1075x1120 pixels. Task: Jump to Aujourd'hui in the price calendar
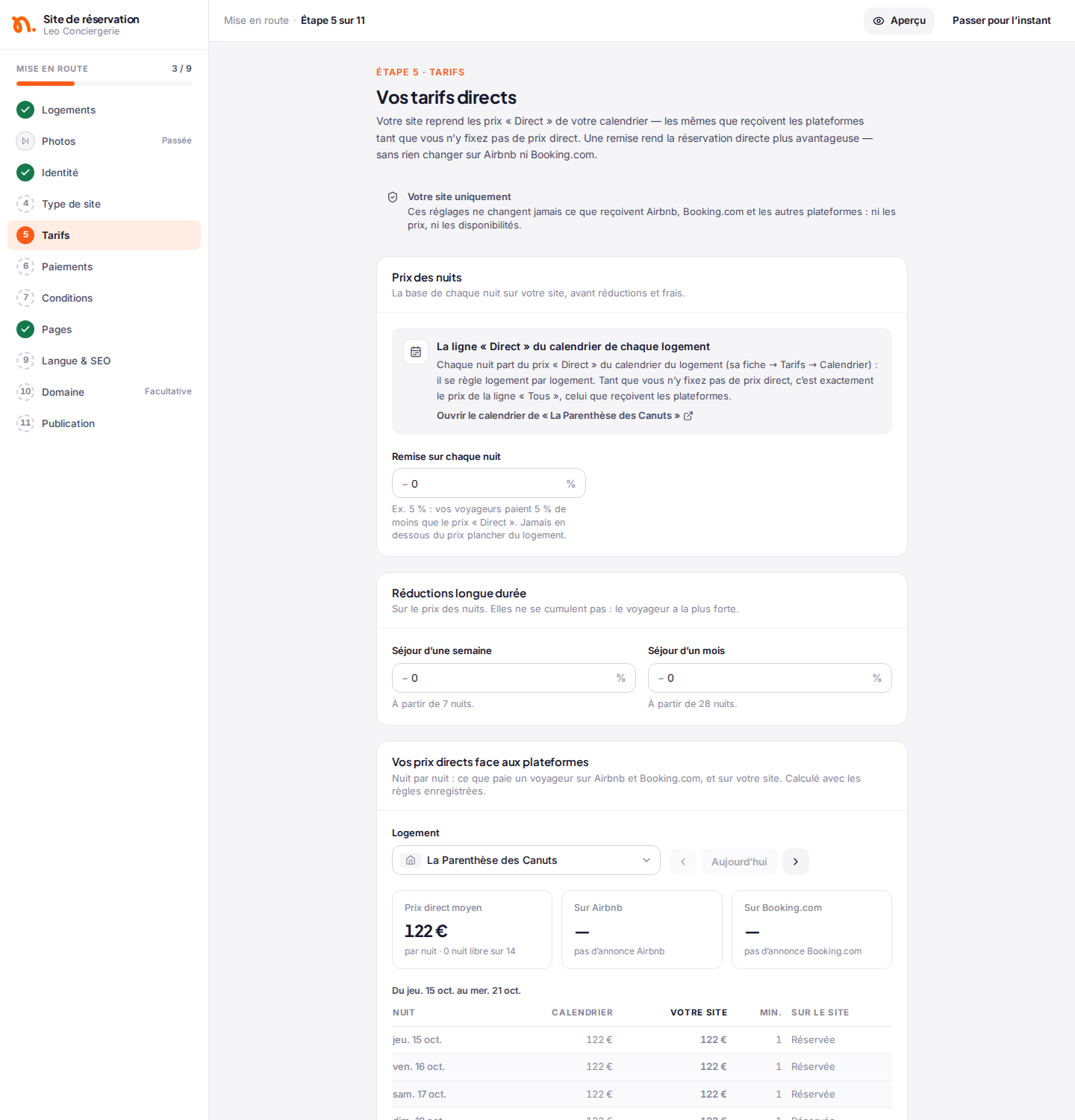739,862
